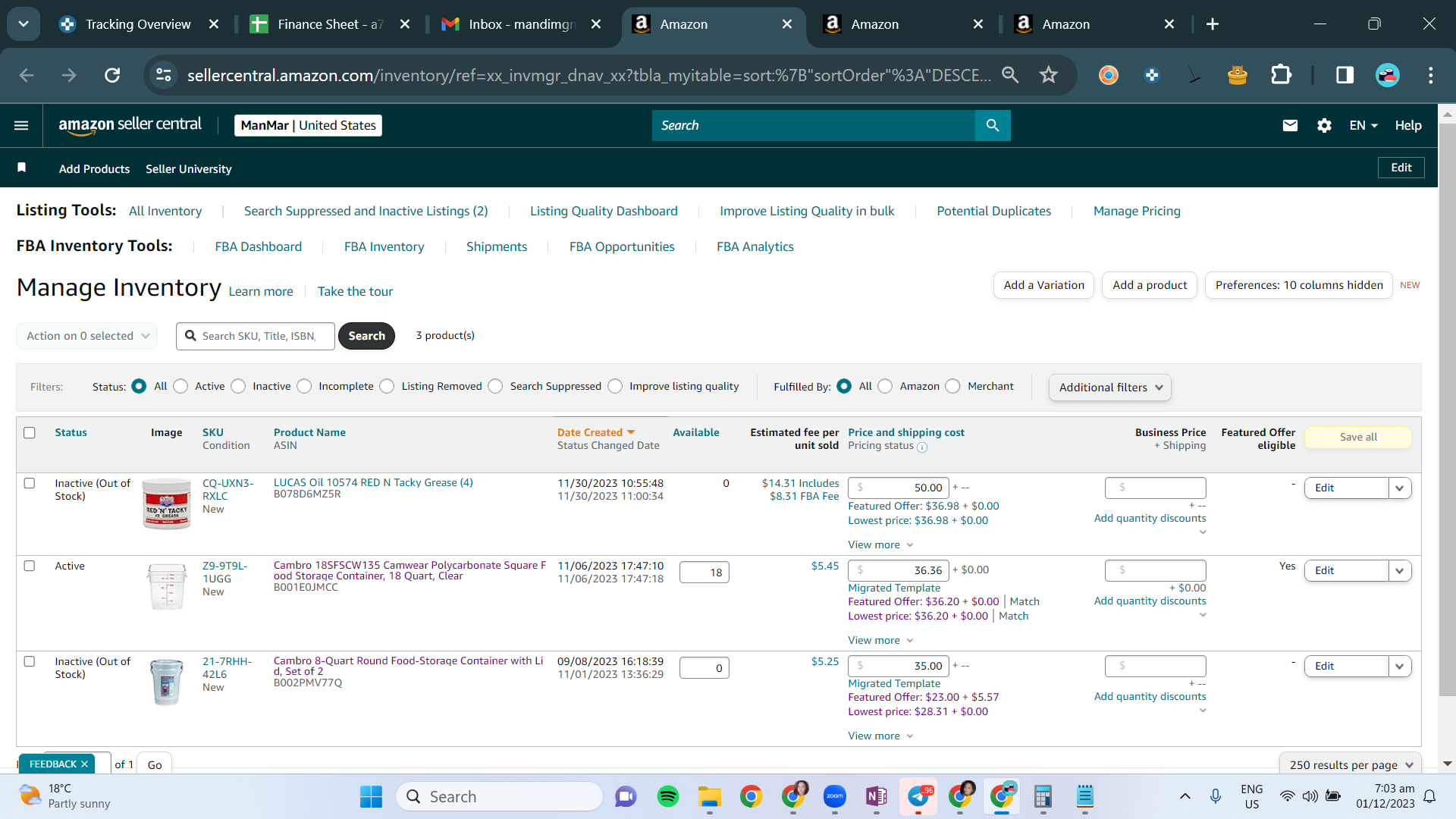Open the Chrome three-dot menu
1456x819 pixels.
click(1431, 75)
